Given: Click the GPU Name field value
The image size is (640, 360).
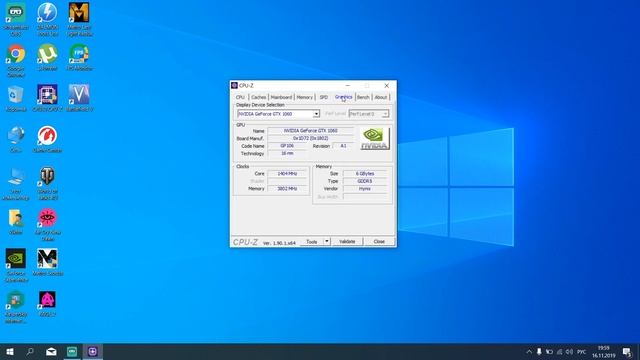Looking at the screenshot, I should click(311, 131).
